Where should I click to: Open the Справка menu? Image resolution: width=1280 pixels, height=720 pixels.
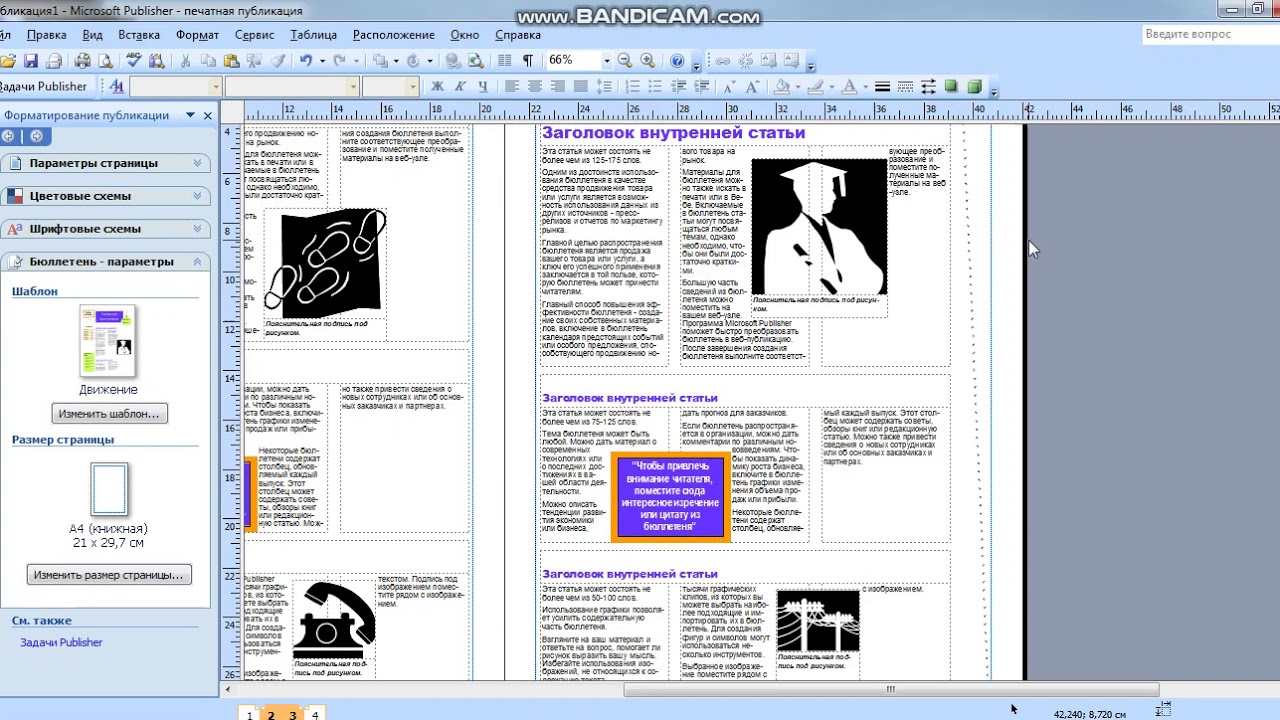(x=518, y=35)
